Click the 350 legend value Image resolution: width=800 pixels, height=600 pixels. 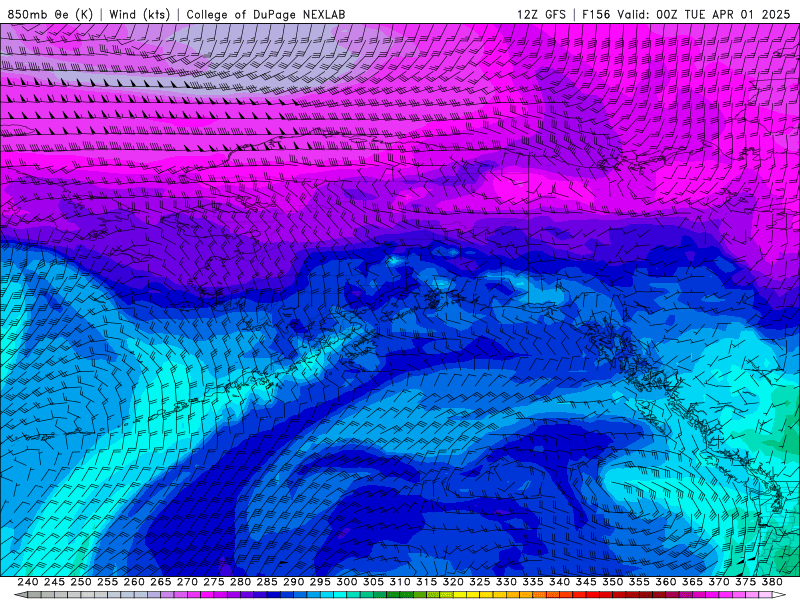point(613,582)
